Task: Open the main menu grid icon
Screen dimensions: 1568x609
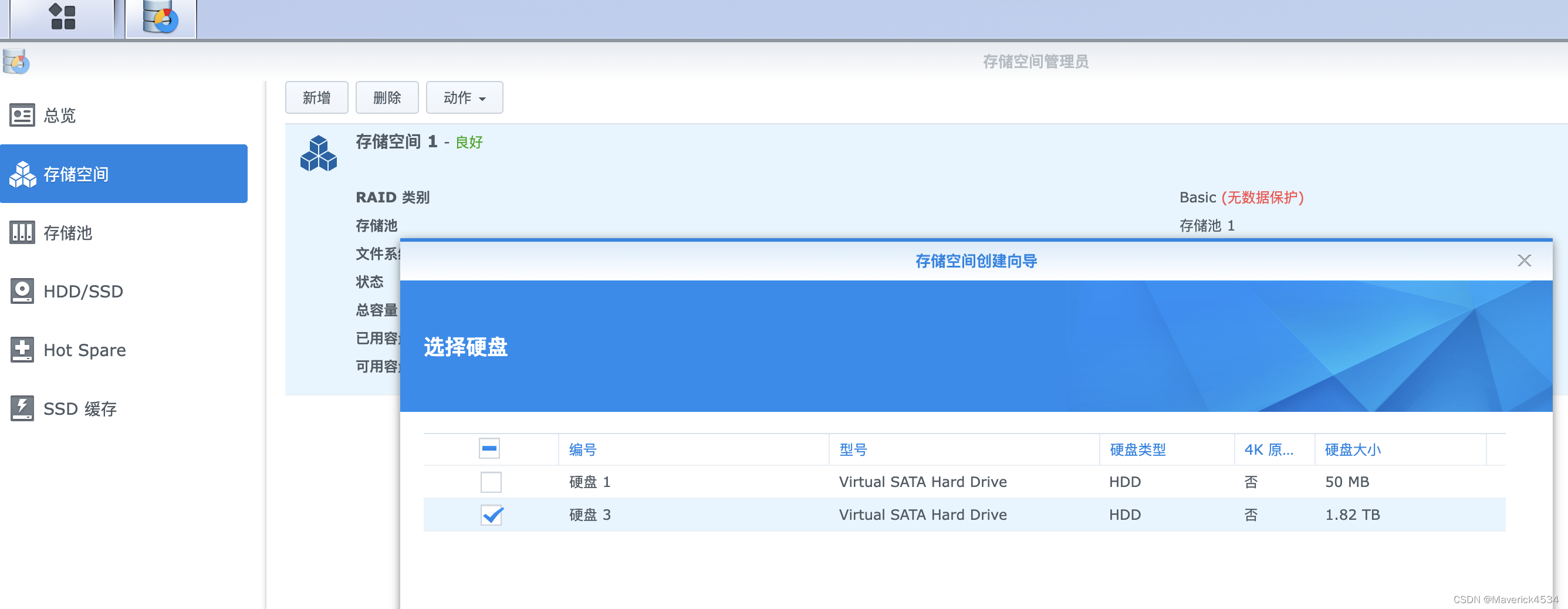Action: click(62, 16)
